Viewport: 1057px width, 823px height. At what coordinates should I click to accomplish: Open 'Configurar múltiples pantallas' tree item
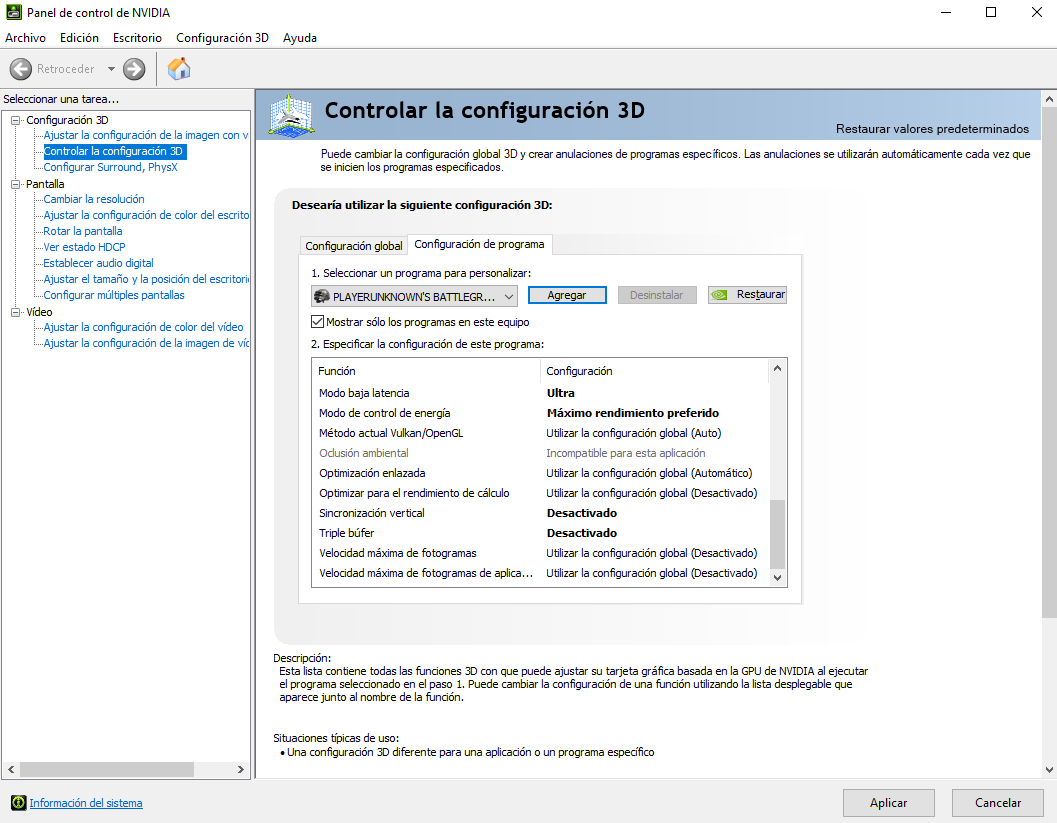114,295
